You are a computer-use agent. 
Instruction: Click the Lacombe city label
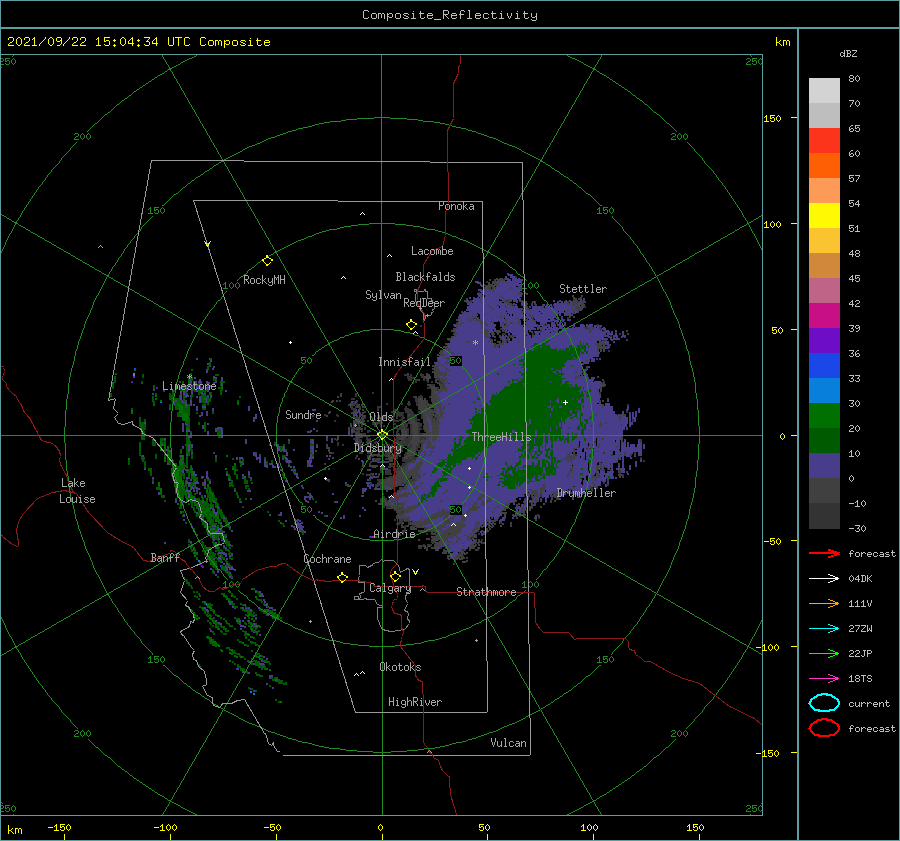tap(432, 251)
